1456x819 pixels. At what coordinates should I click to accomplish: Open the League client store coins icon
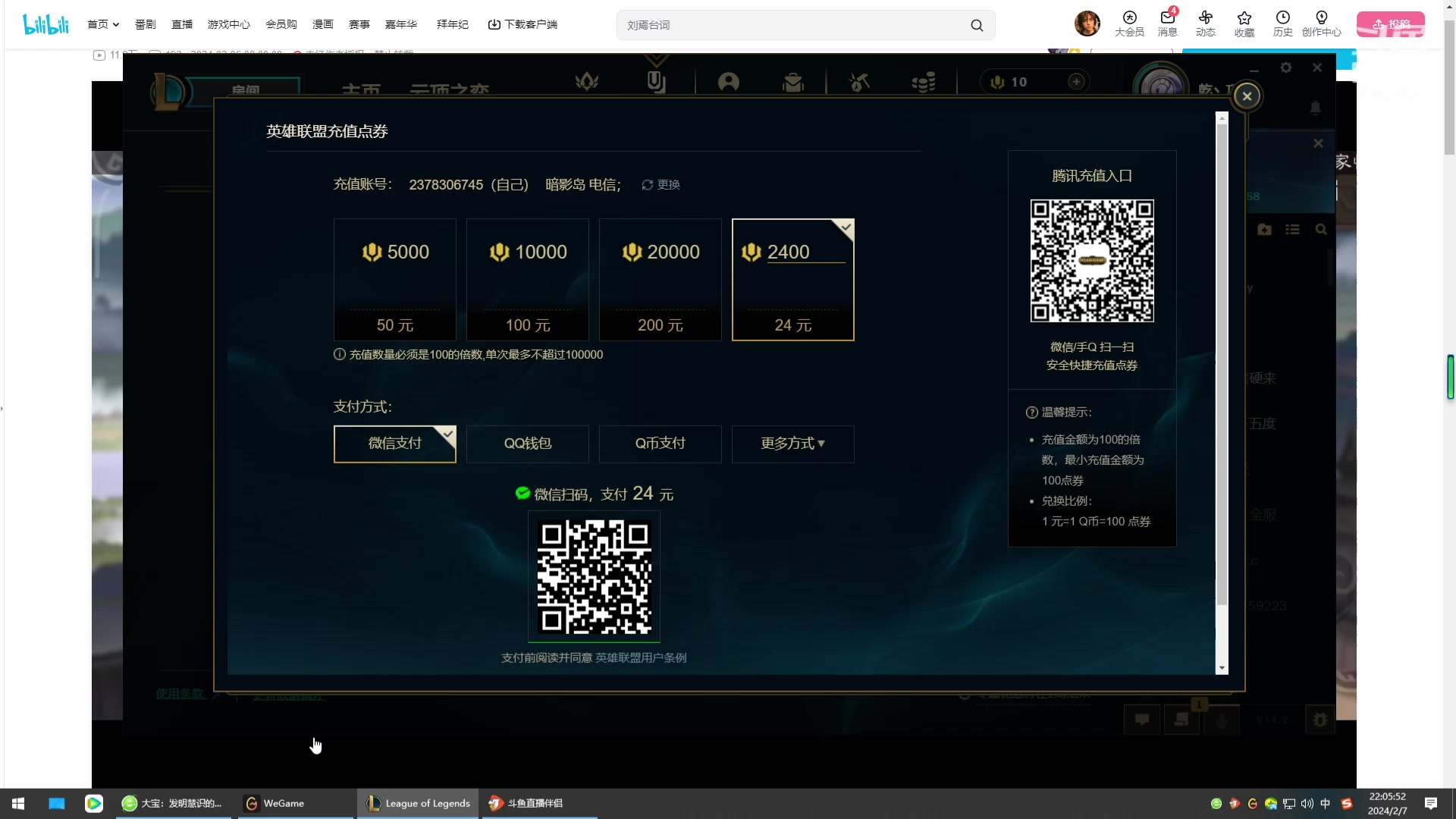[924, 82]
